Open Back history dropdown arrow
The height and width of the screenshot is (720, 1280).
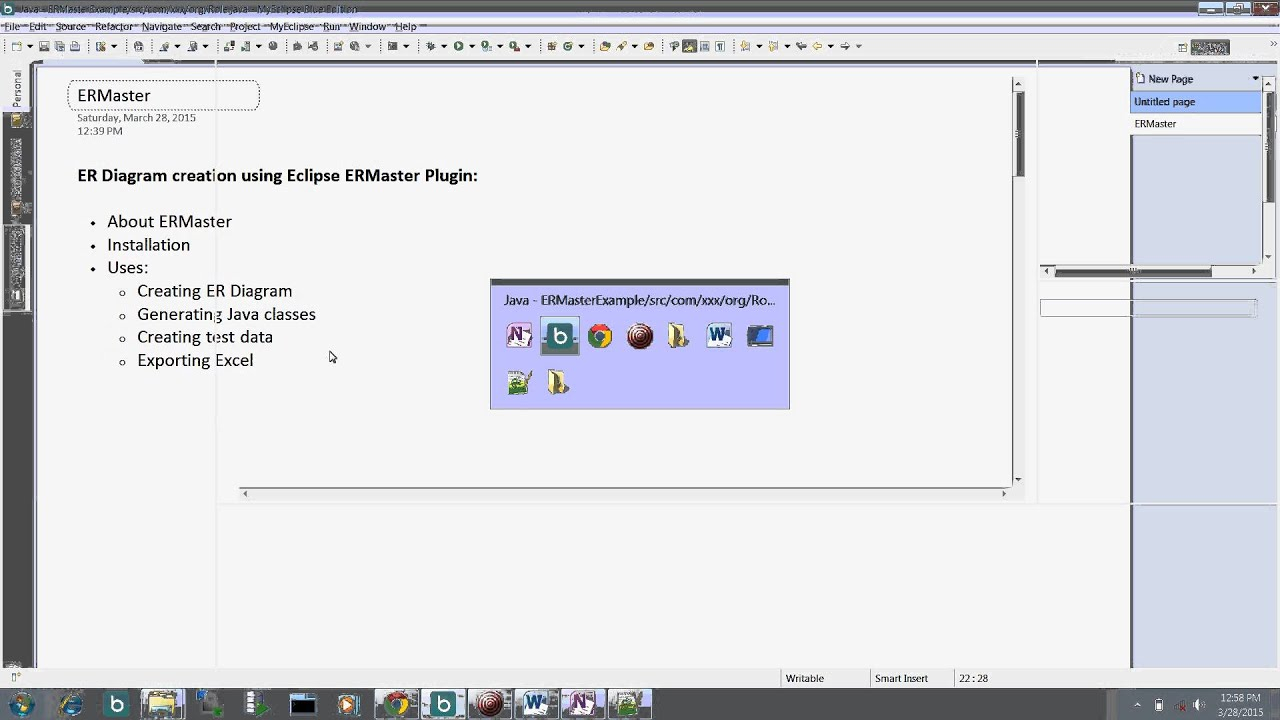click(x=830, y=46)
